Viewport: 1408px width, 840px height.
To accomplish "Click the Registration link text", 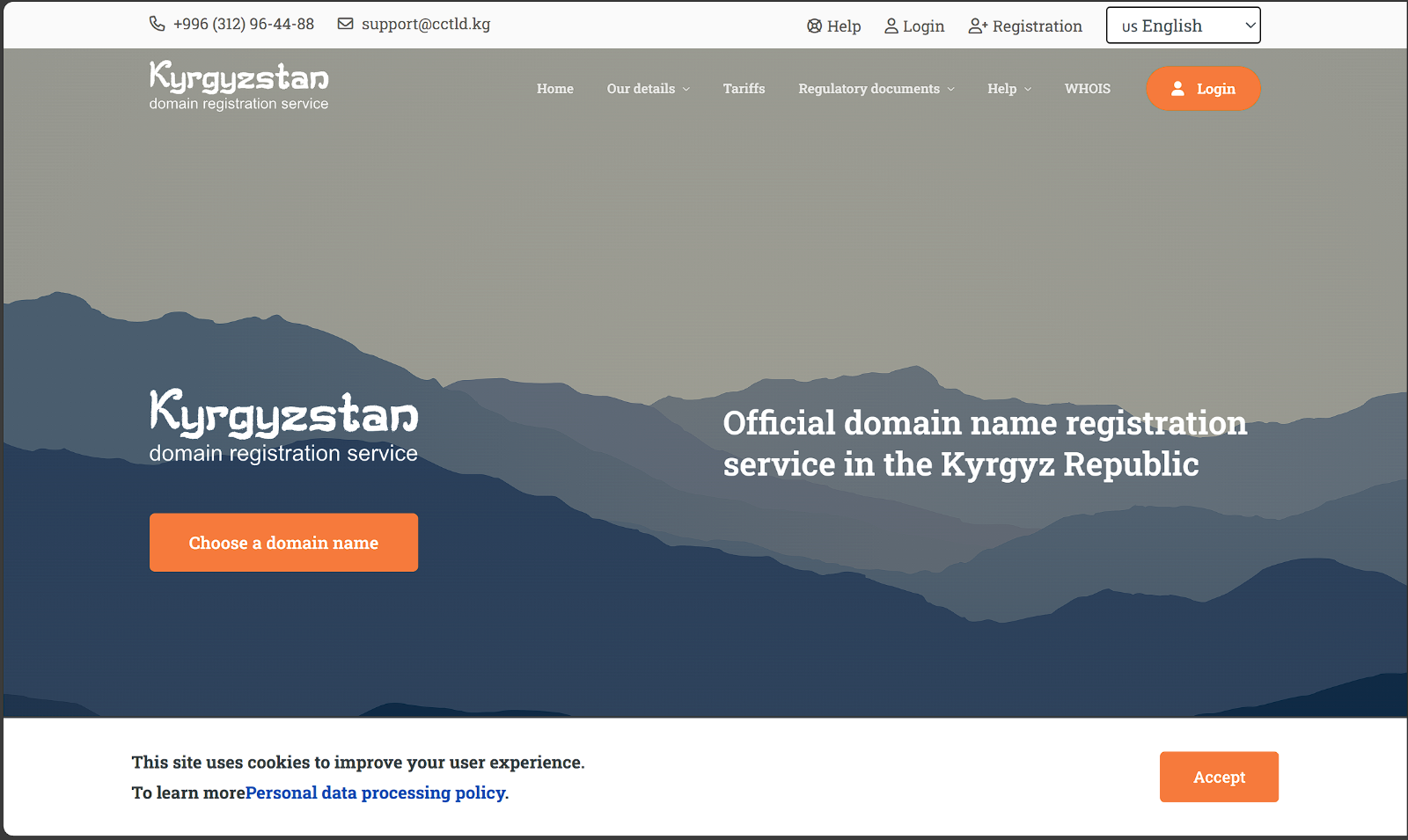I will tap(1037, 26).
